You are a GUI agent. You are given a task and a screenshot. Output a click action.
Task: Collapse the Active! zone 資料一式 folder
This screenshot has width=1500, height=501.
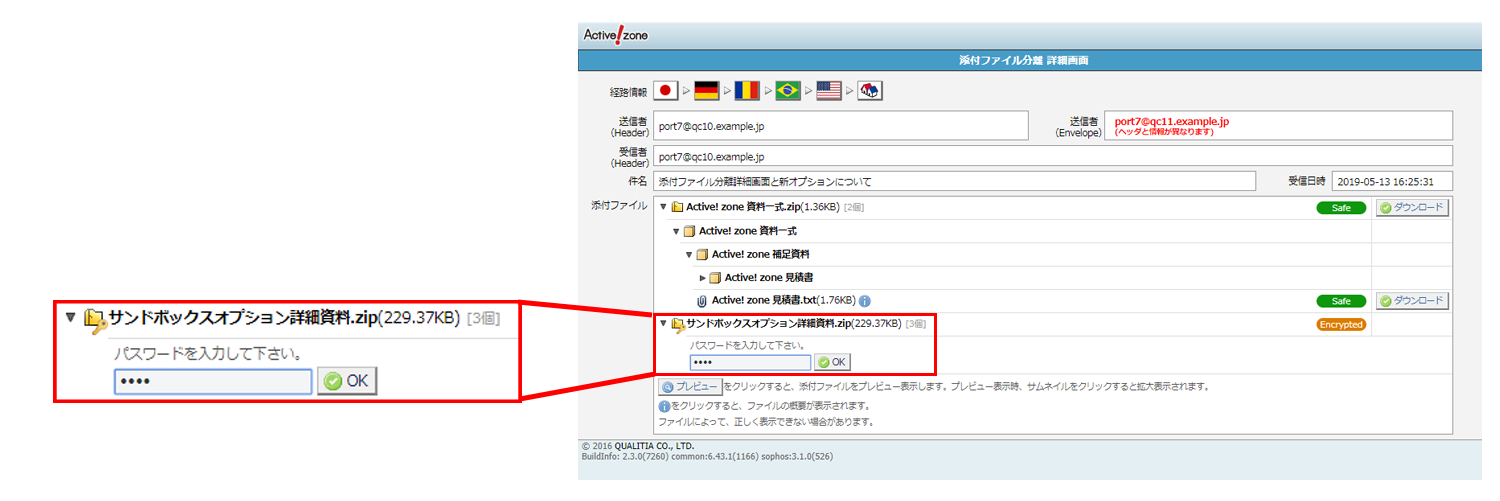pyautogui.click(x=676, y=231)
